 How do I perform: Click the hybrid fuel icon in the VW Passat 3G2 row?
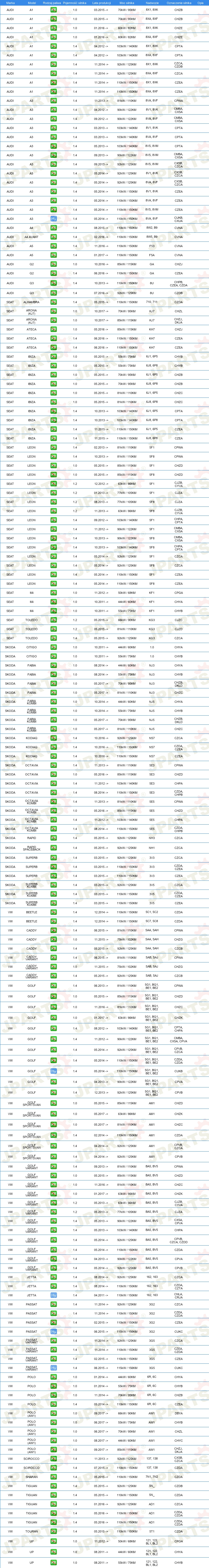54,1331
